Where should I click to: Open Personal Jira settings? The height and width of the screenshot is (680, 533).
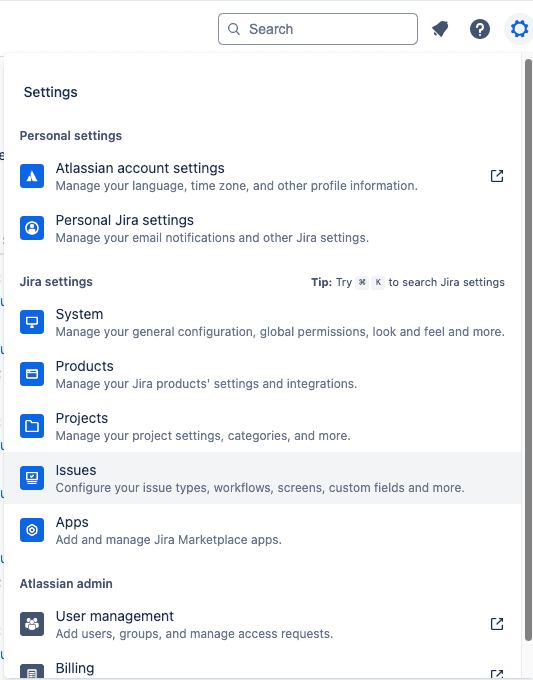coord(262,228)
